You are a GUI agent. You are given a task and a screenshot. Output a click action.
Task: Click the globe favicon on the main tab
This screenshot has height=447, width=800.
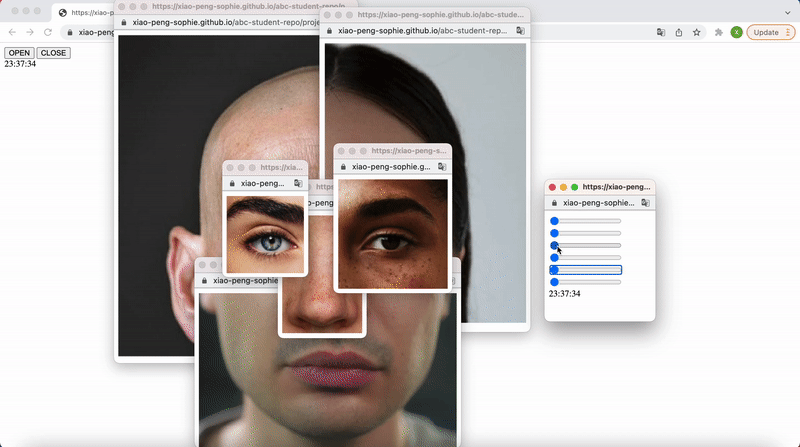click(x=63, y=13)
